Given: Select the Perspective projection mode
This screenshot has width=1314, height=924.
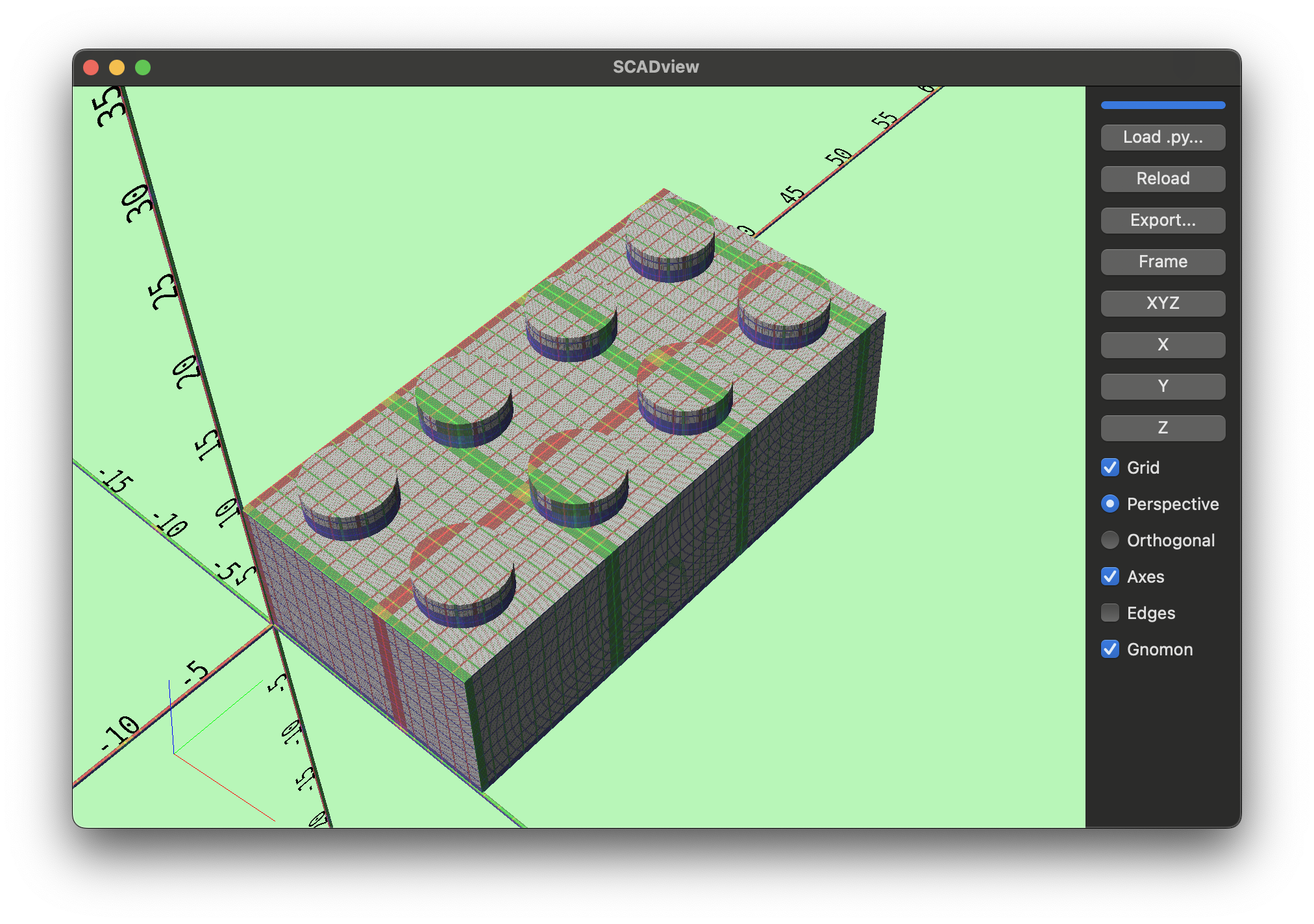Looking at the screenshot, I should coord(1109,504).
